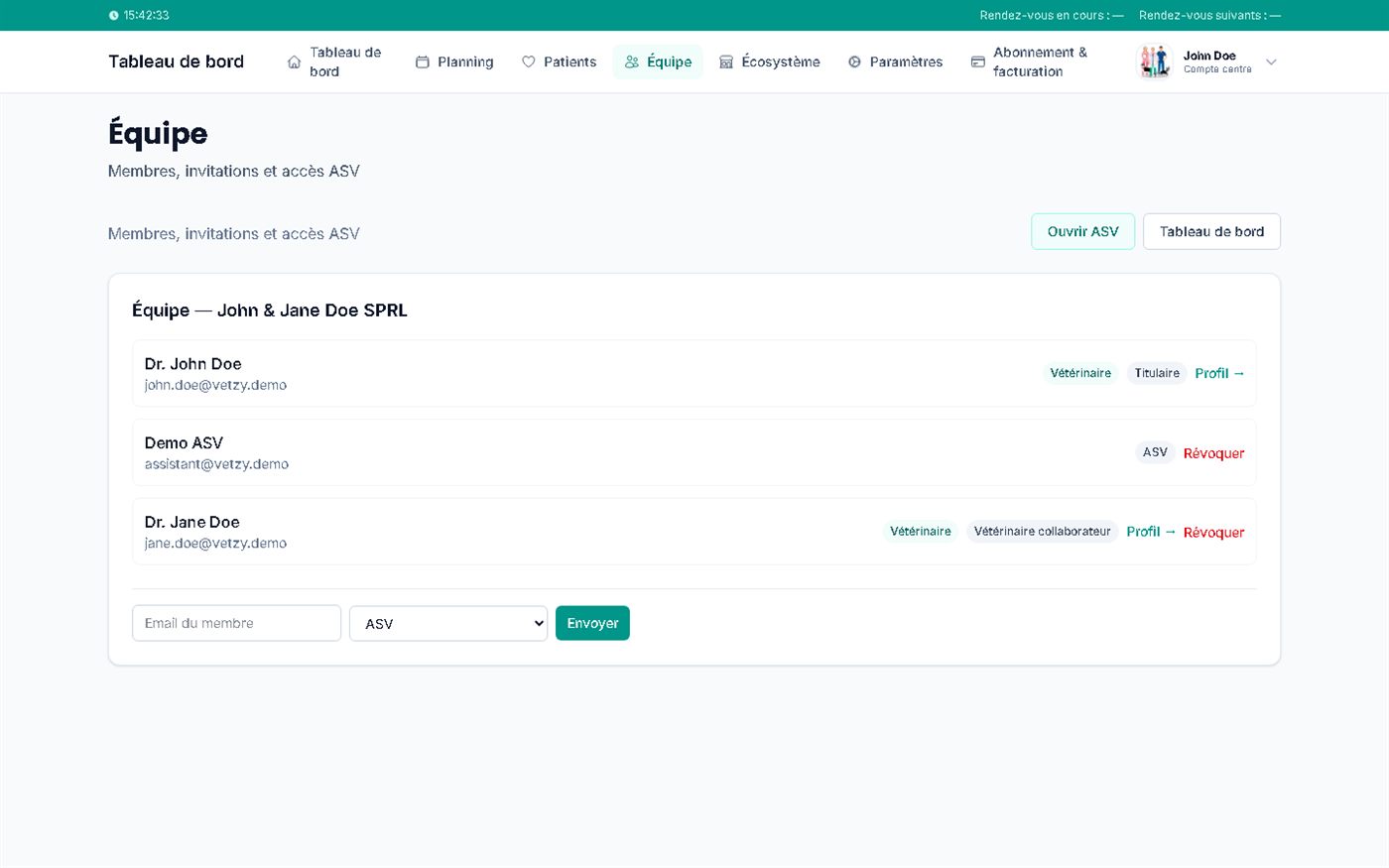Click the Vétérinaire collaborateur badge
The image size is (1389, 868).
click(x=1042, y=532)
